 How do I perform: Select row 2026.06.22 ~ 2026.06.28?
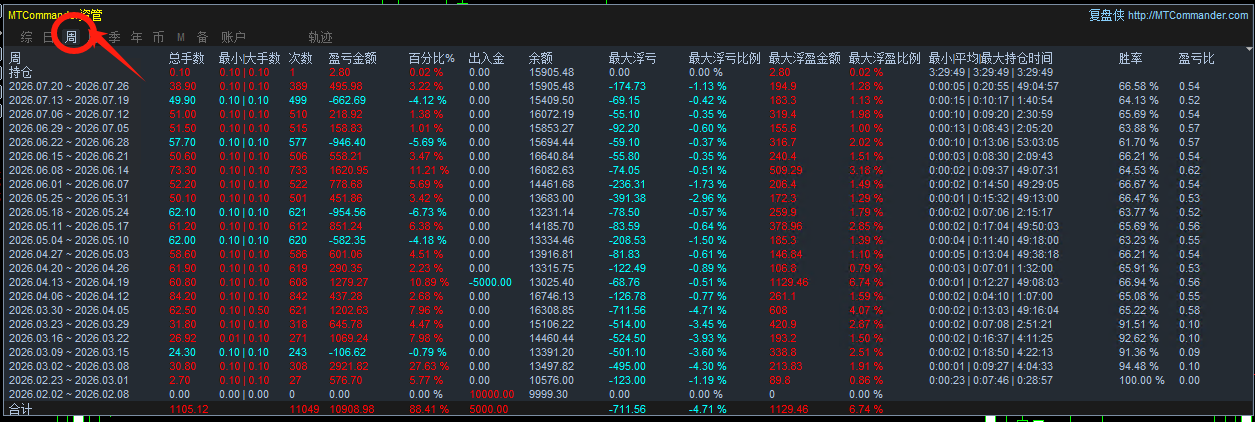click(x=69, y=143)
